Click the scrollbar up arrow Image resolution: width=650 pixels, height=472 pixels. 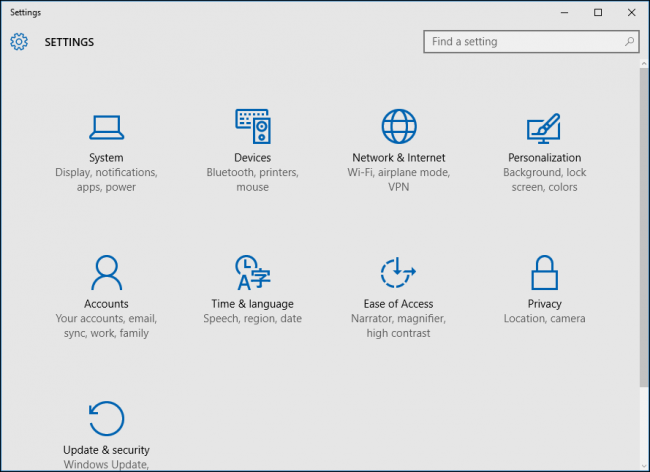pos(644,63)
